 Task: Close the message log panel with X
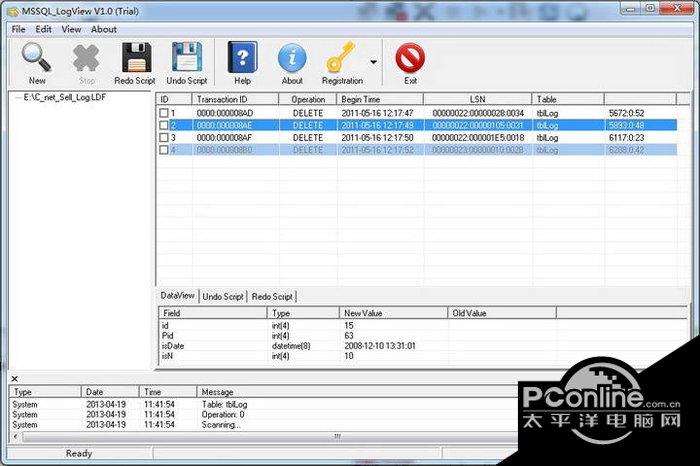pos(14,379)
